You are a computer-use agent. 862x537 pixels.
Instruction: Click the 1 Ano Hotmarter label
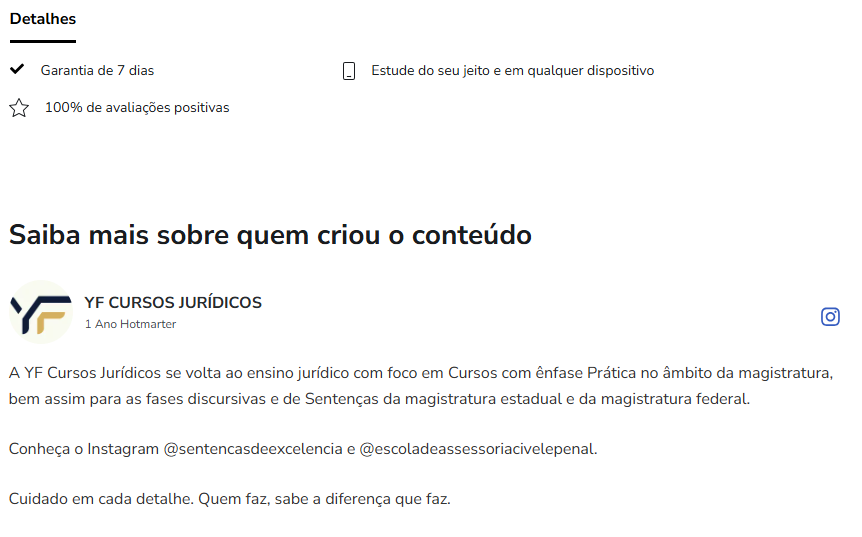[x=130, y=324]
